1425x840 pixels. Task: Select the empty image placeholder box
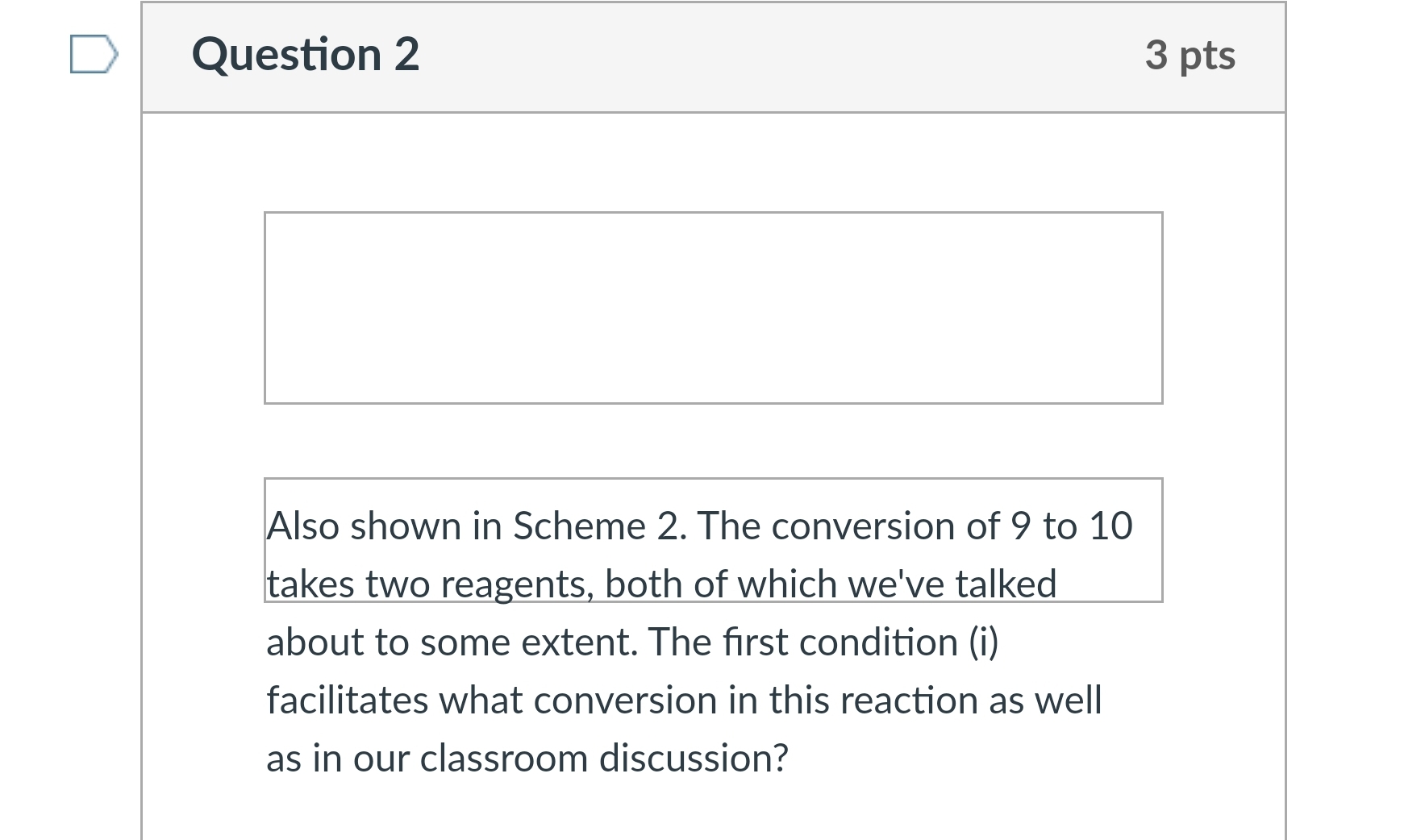point(713,307)
